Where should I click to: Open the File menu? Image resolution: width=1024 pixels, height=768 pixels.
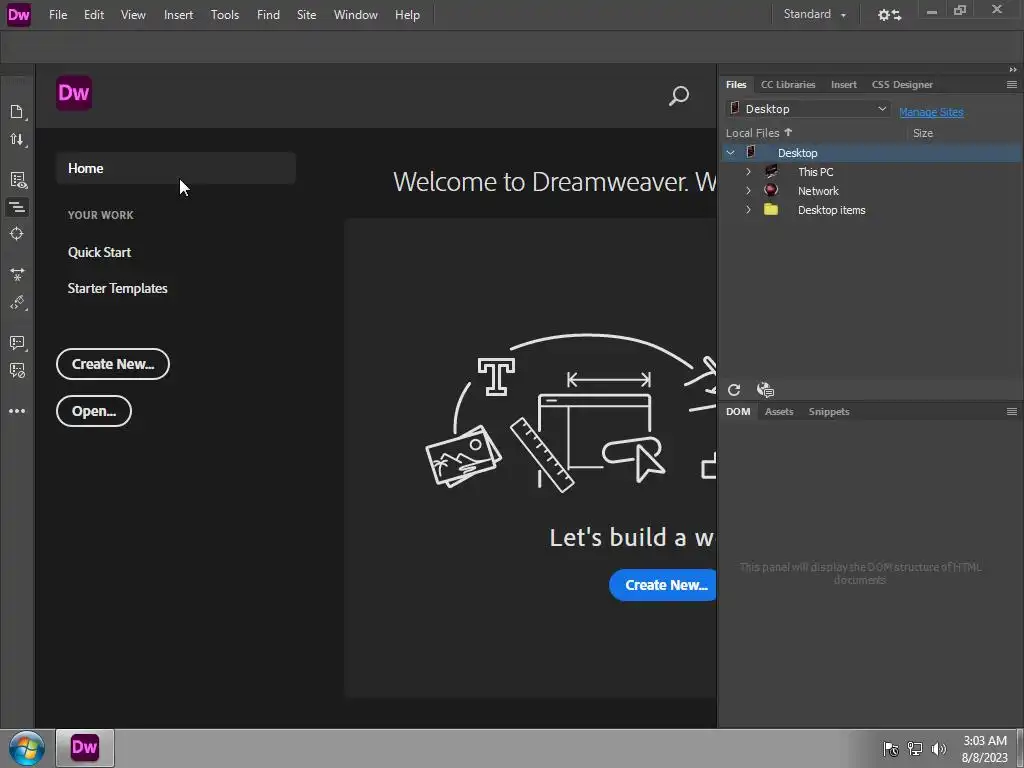[x=58, y=14]
